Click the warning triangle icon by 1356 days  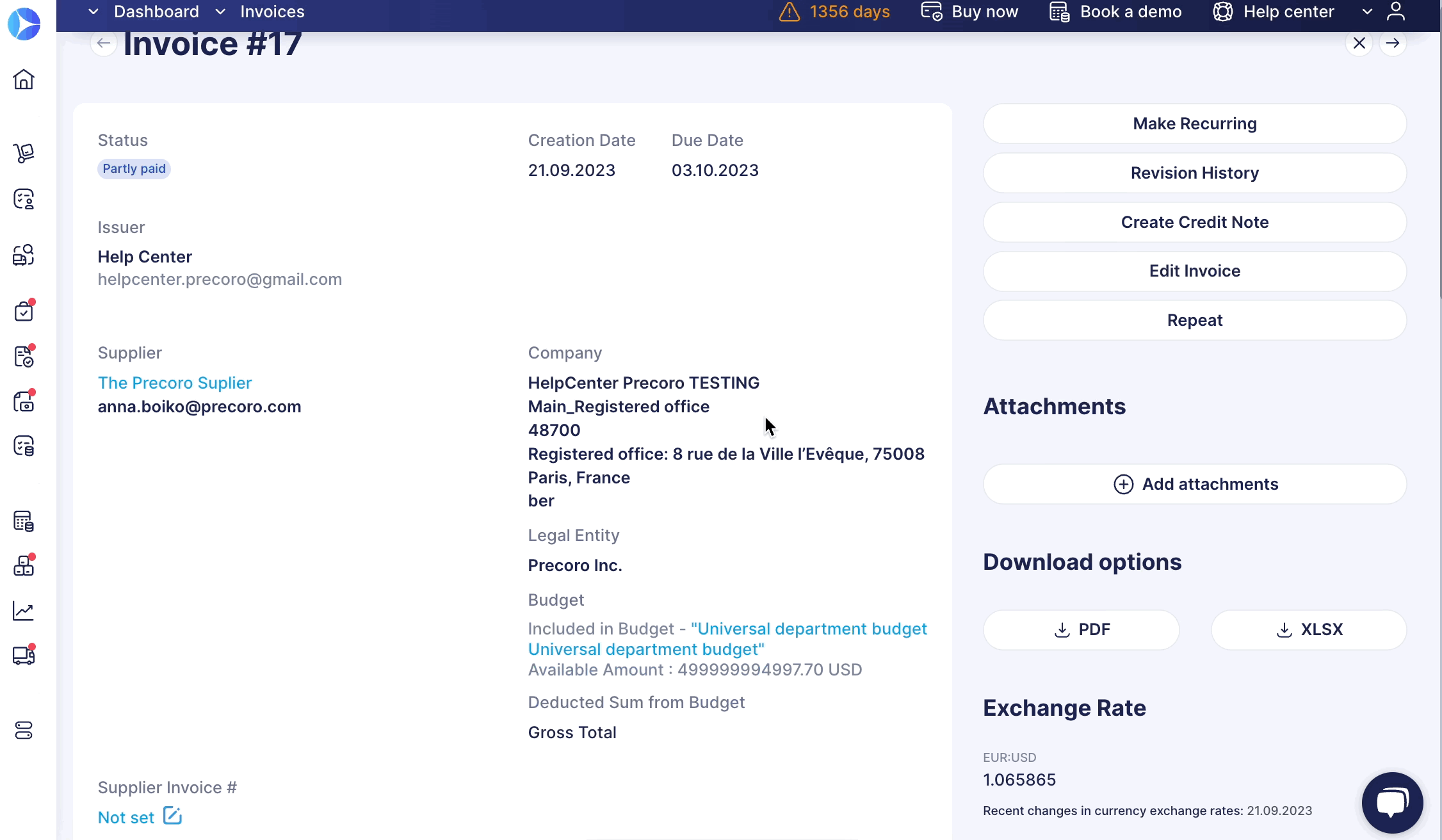(790, 12)
